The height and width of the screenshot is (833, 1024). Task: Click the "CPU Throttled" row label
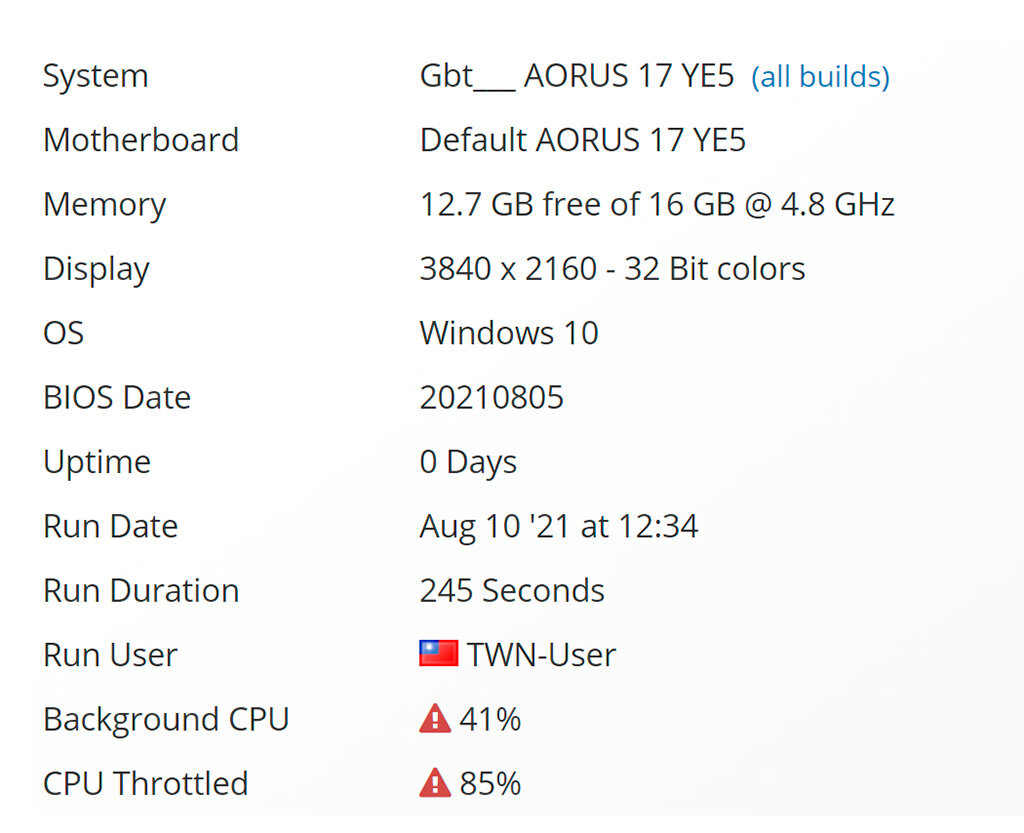pos(145,783)
